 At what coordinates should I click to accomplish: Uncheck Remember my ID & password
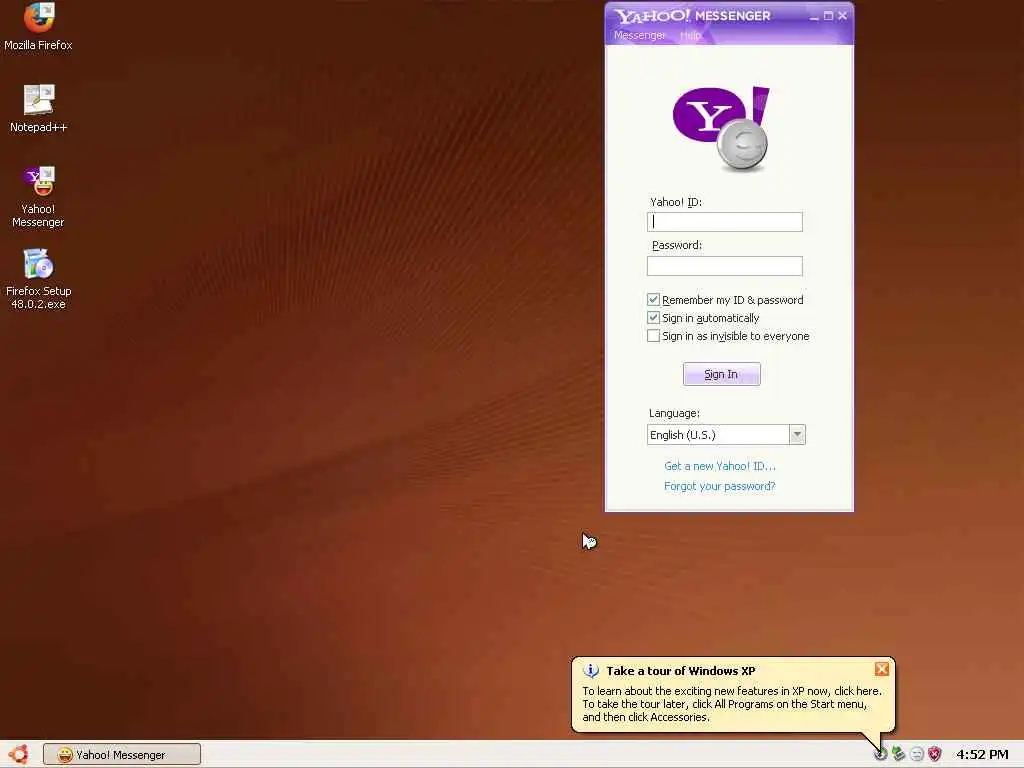tap(653, 300)
